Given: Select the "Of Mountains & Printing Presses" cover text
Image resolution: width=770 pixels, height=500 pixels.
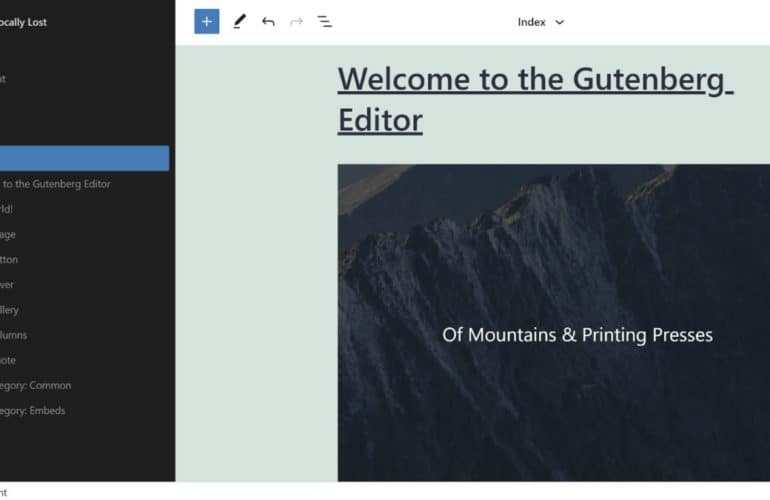Looking at the screenshot, I should coord(577,334).
